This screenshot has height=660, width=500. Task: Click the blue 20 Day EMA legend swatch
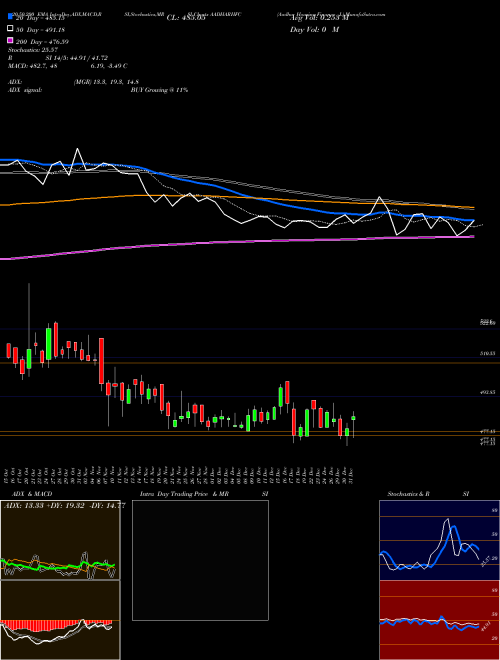(10, 16)
